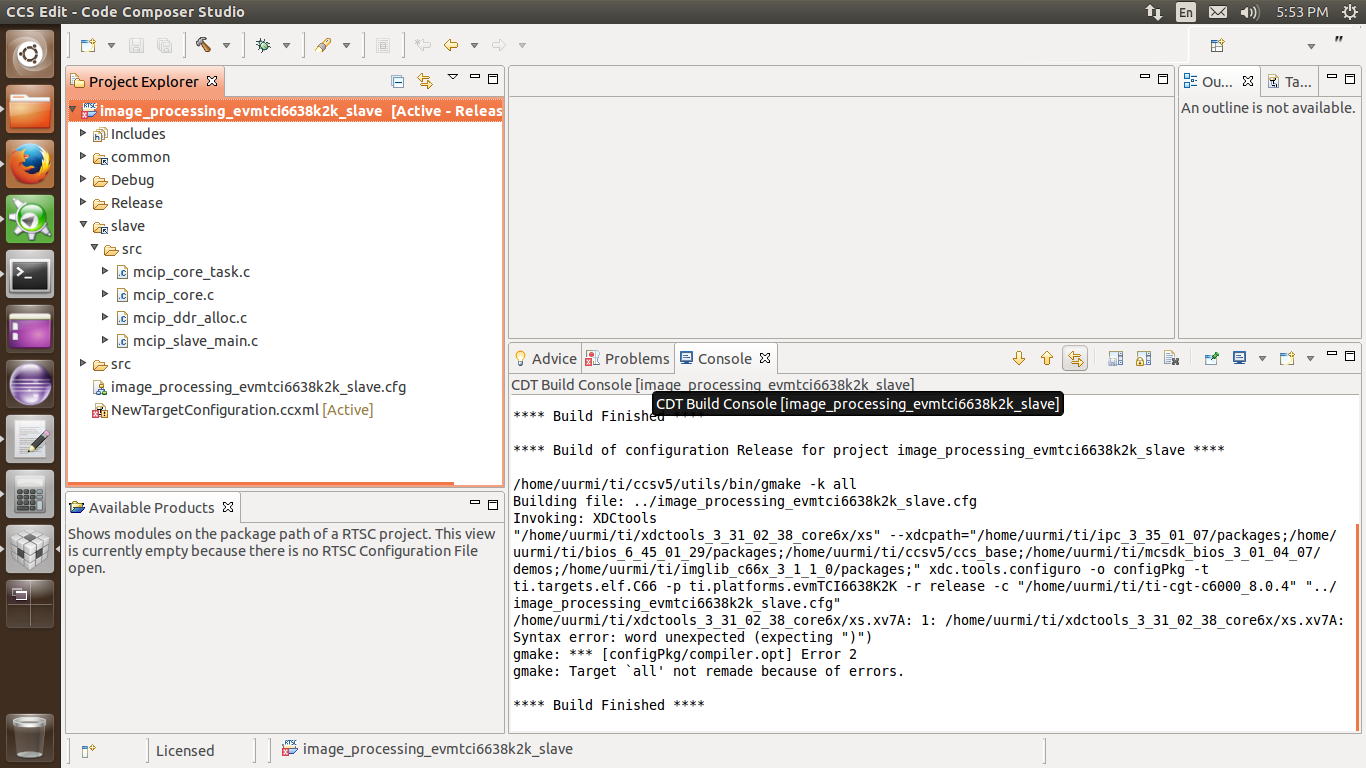The height and width of the screenshot is (768, 1366).
Task: Click the Project Explorer horizontal scrollbar
Action: click(x=260, y=484)
